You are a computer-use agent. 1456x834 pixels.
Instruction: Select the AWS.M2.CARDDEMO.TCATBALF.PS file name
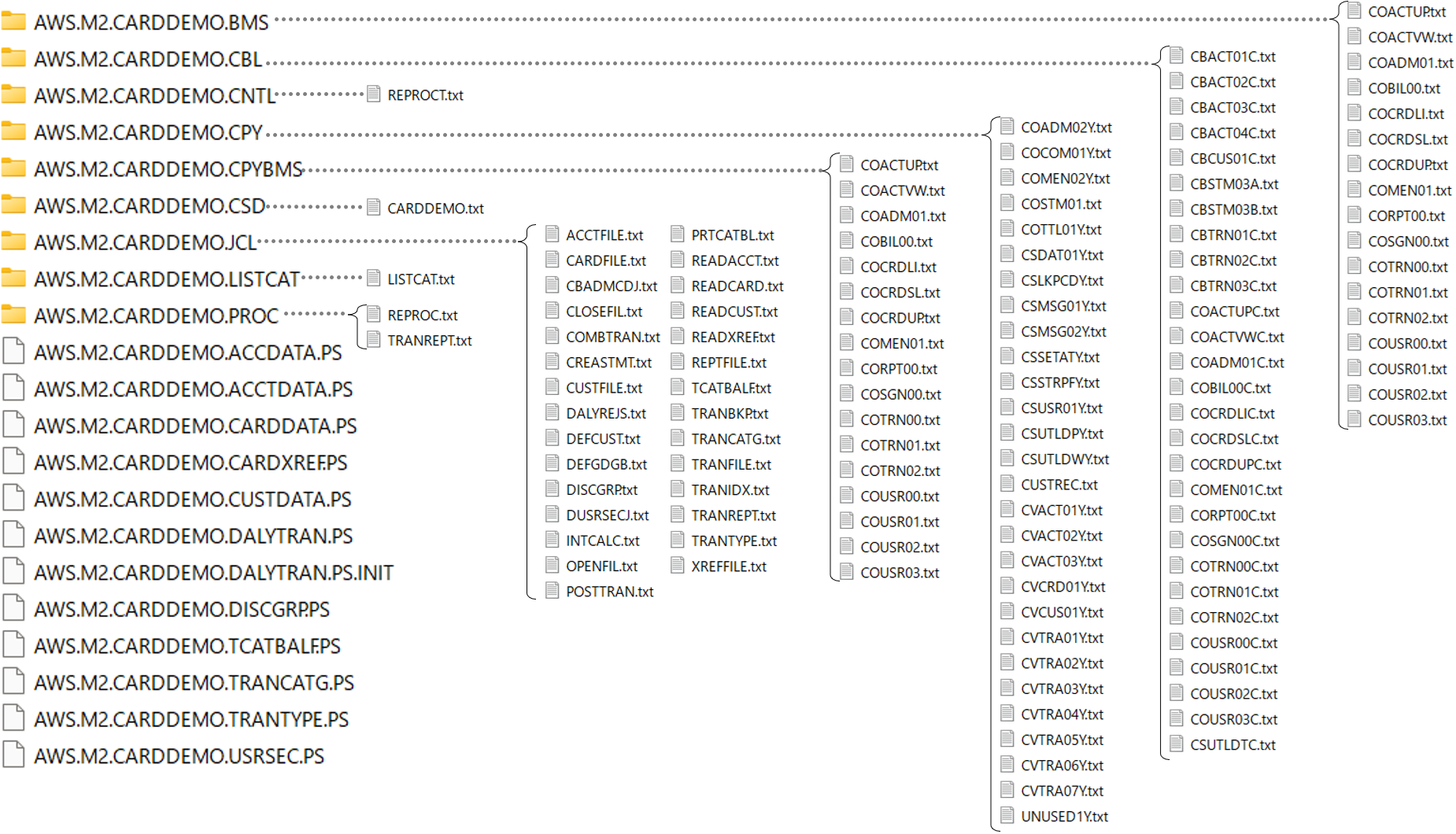187,646
